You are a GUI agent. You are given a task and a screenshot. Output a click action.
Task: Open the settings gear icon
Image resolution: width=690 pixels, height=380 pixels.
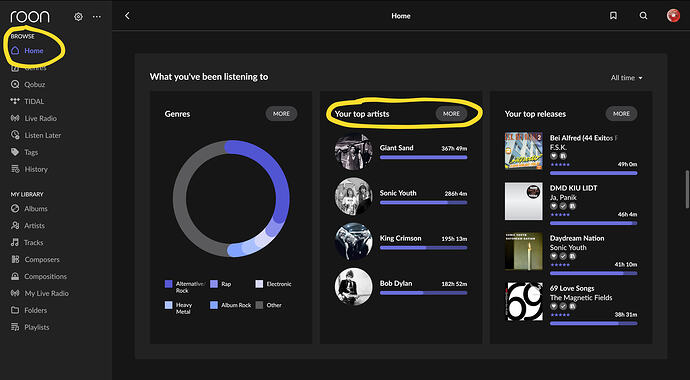click(78, 17)
